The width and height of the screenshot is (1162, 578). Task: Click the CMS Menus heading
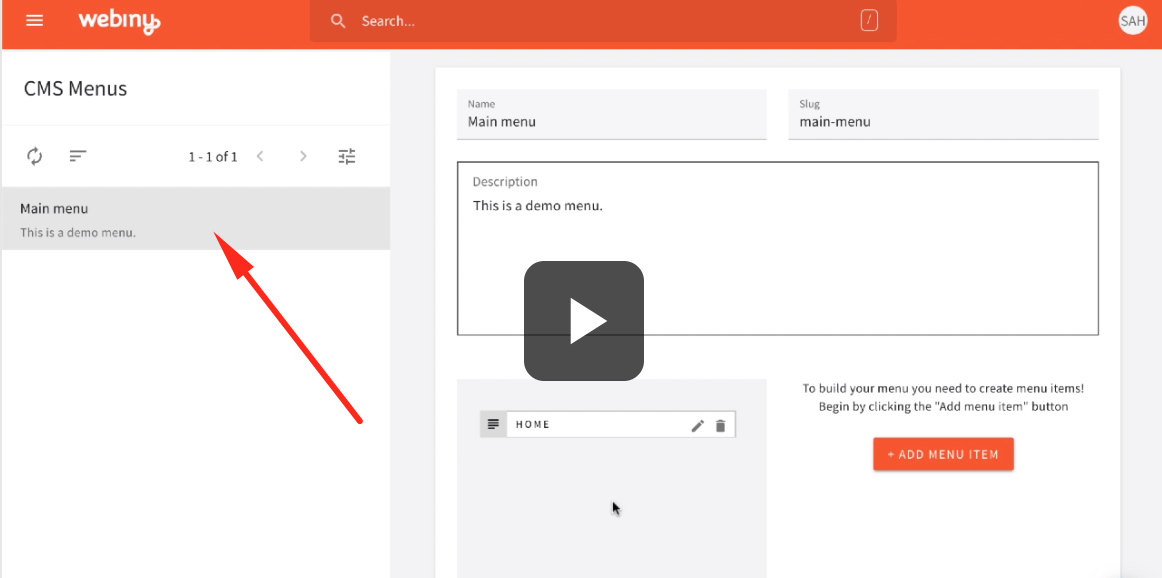(x=76, y=89)
